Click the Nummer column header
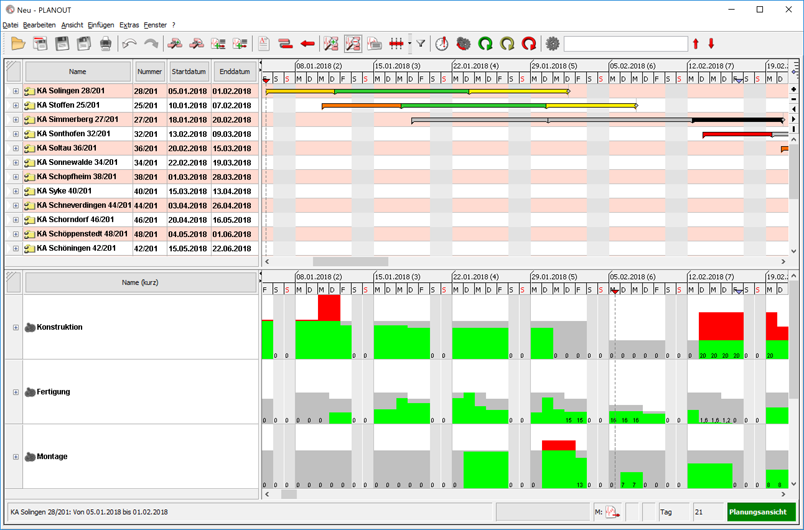804x530 pixels. (x=150, y=72)
